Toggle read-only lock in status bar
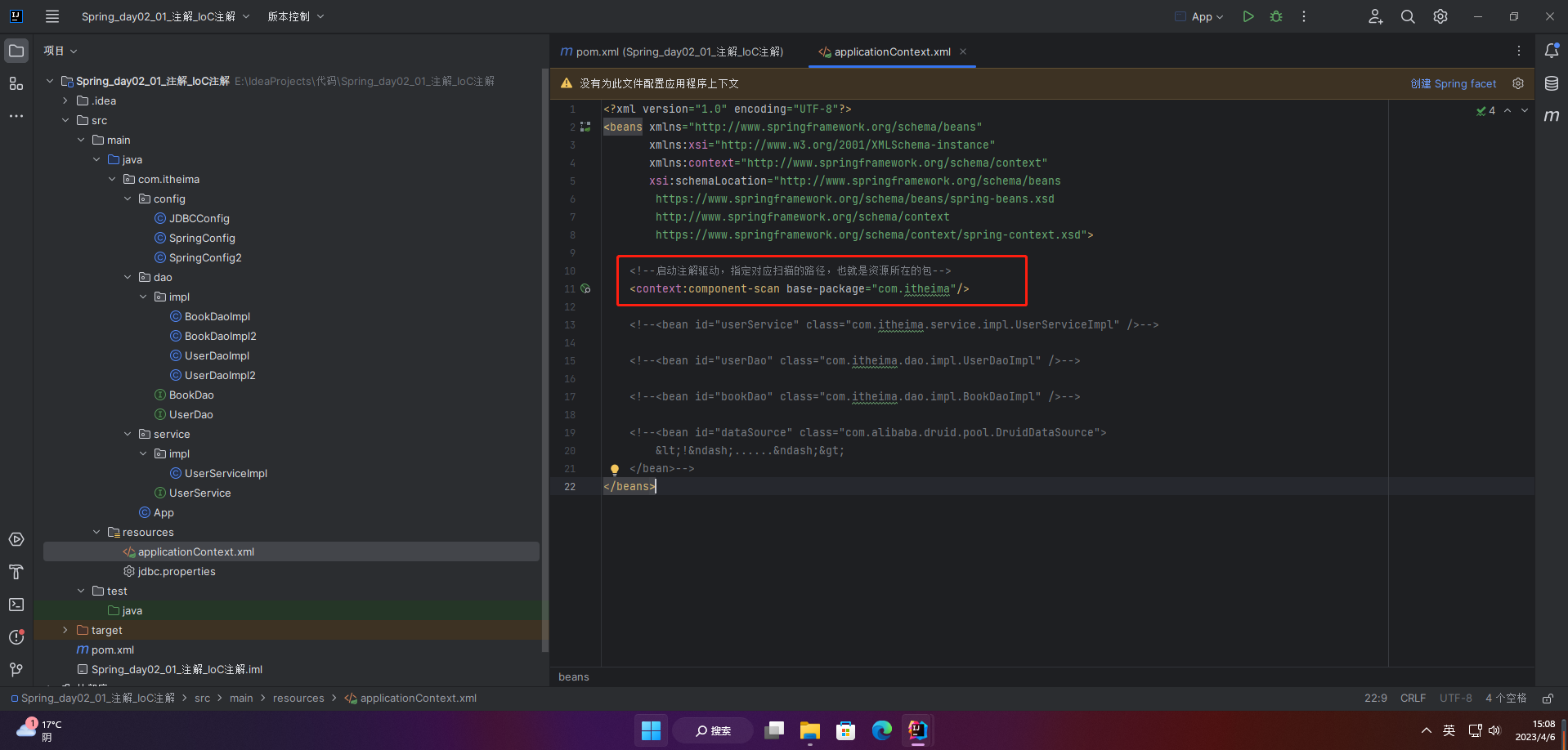Viewport: 1568px width, 750px height. [1548, 699]
